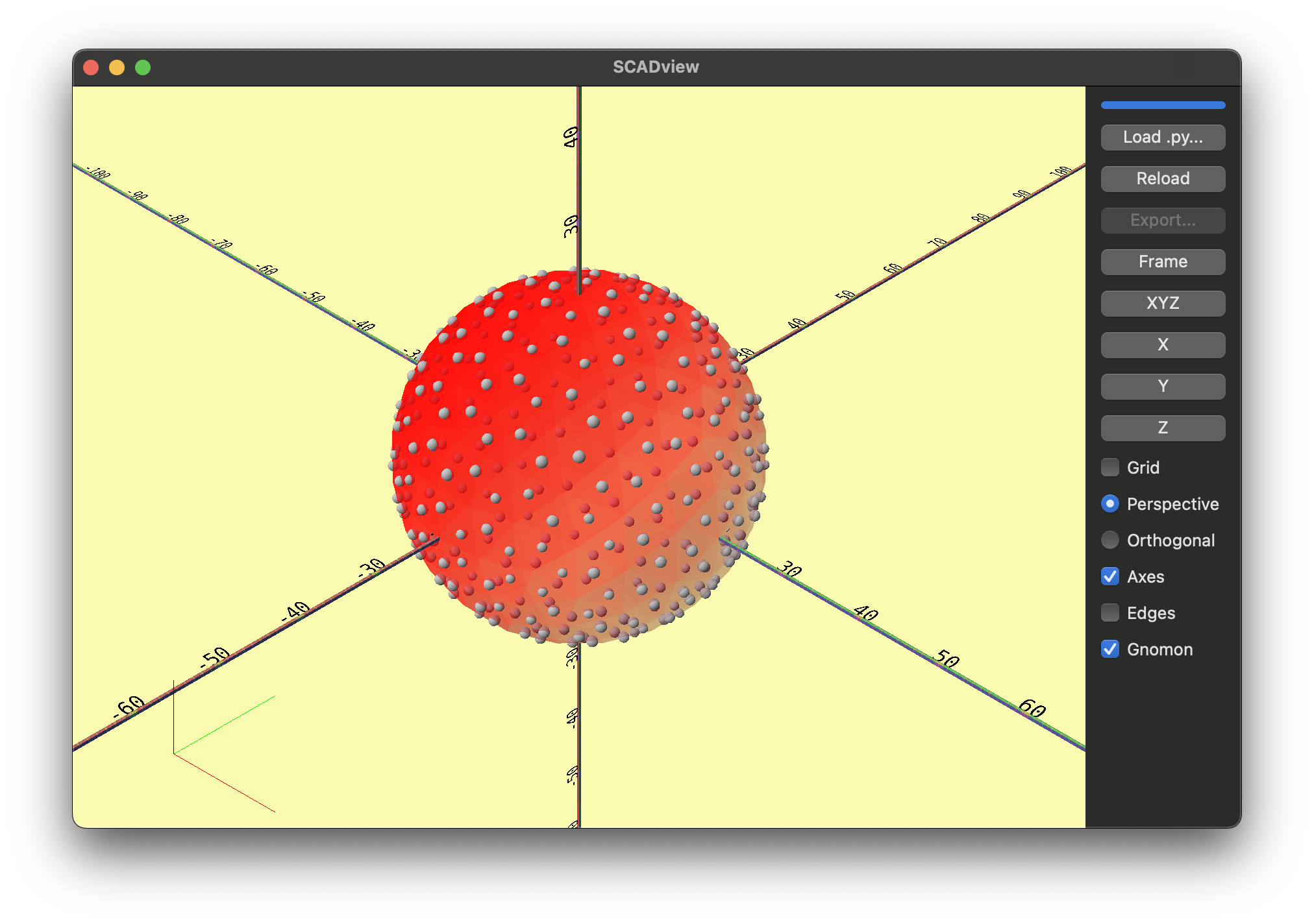Click the yellow minimize window button

tap(117, 67)
